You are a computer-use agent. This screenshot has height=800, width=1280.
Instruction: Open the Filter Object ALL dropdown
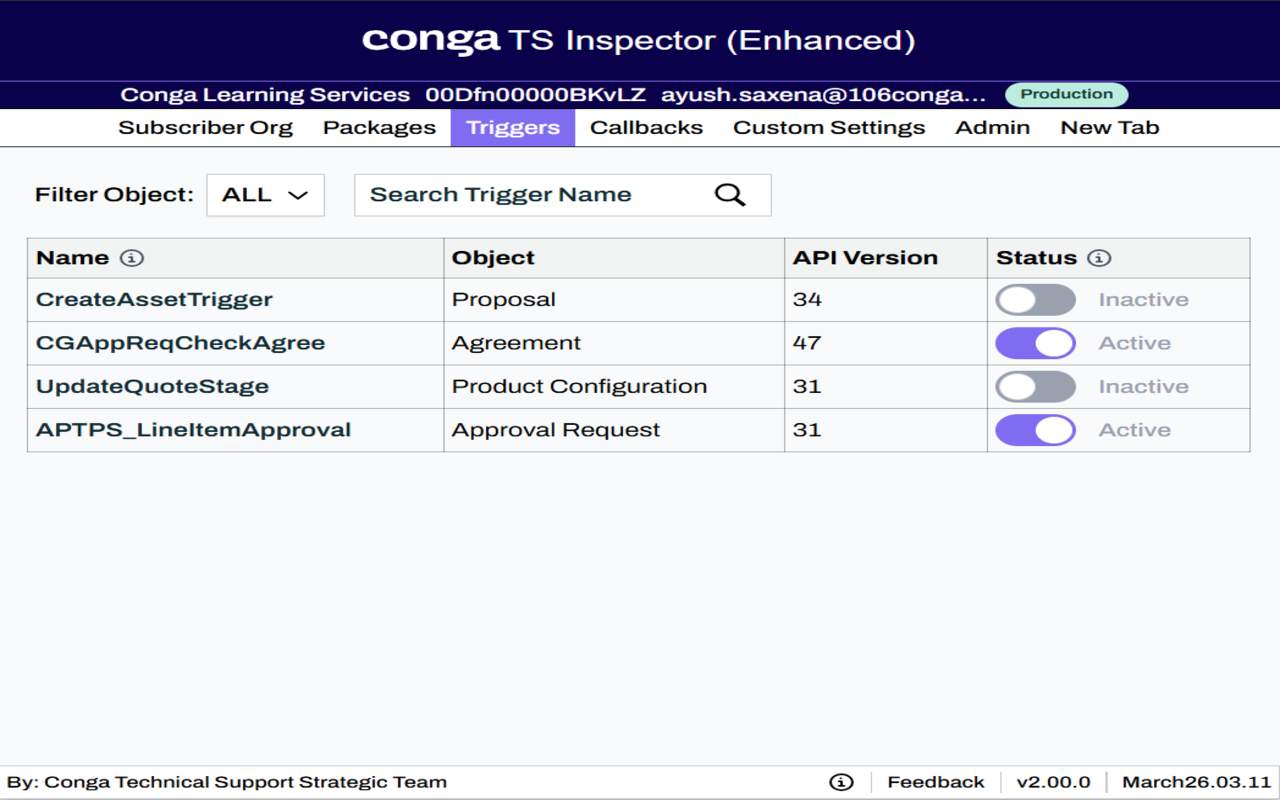coord(265,195)
